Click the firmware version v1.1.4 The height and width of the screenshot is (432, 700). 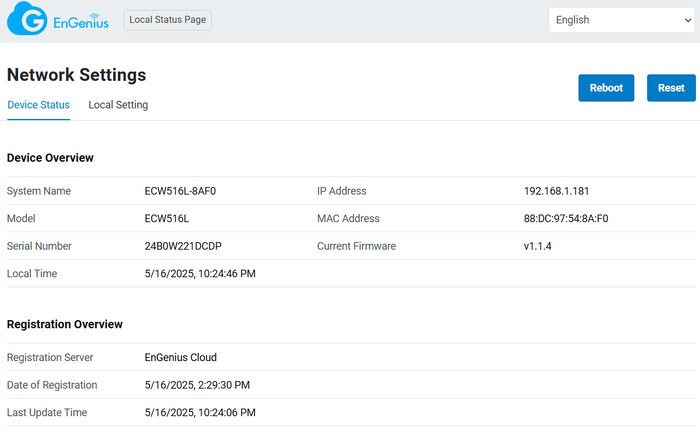[538, 246]
